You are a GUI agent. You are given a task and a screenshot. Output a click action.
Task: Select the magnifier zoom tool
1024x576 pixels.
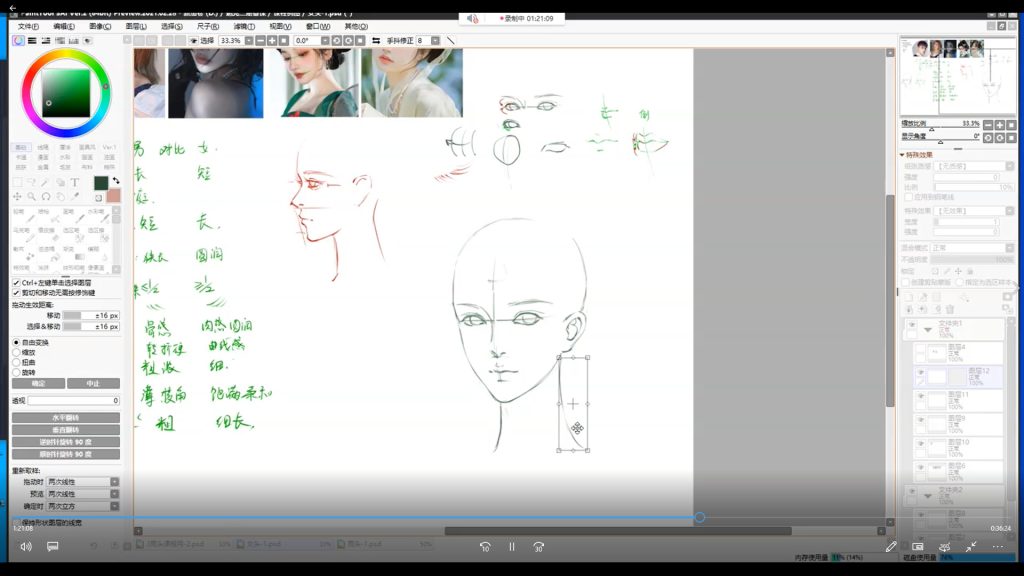31,196
